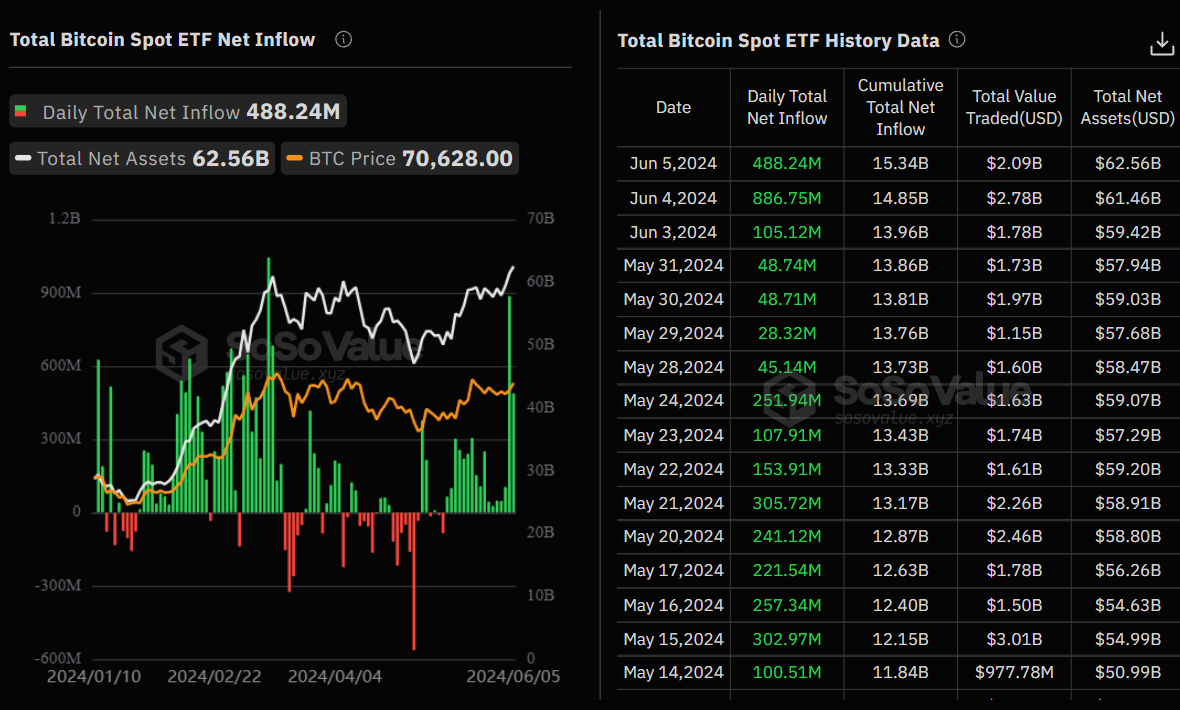Click info icon beside Total Bitcoin Spot ETF Net Inflow
1180x710 pixels.
tap(343, 40)
